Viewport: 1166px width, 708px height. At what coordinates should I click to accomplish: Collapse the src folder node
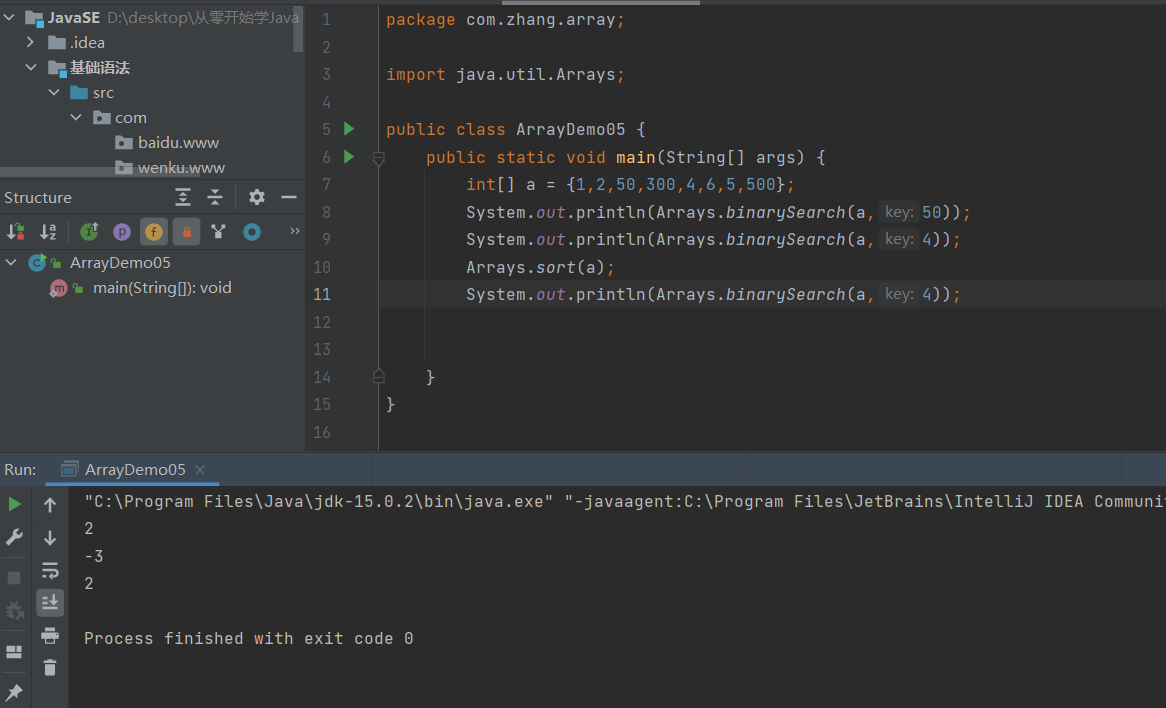tap(54, 92)
